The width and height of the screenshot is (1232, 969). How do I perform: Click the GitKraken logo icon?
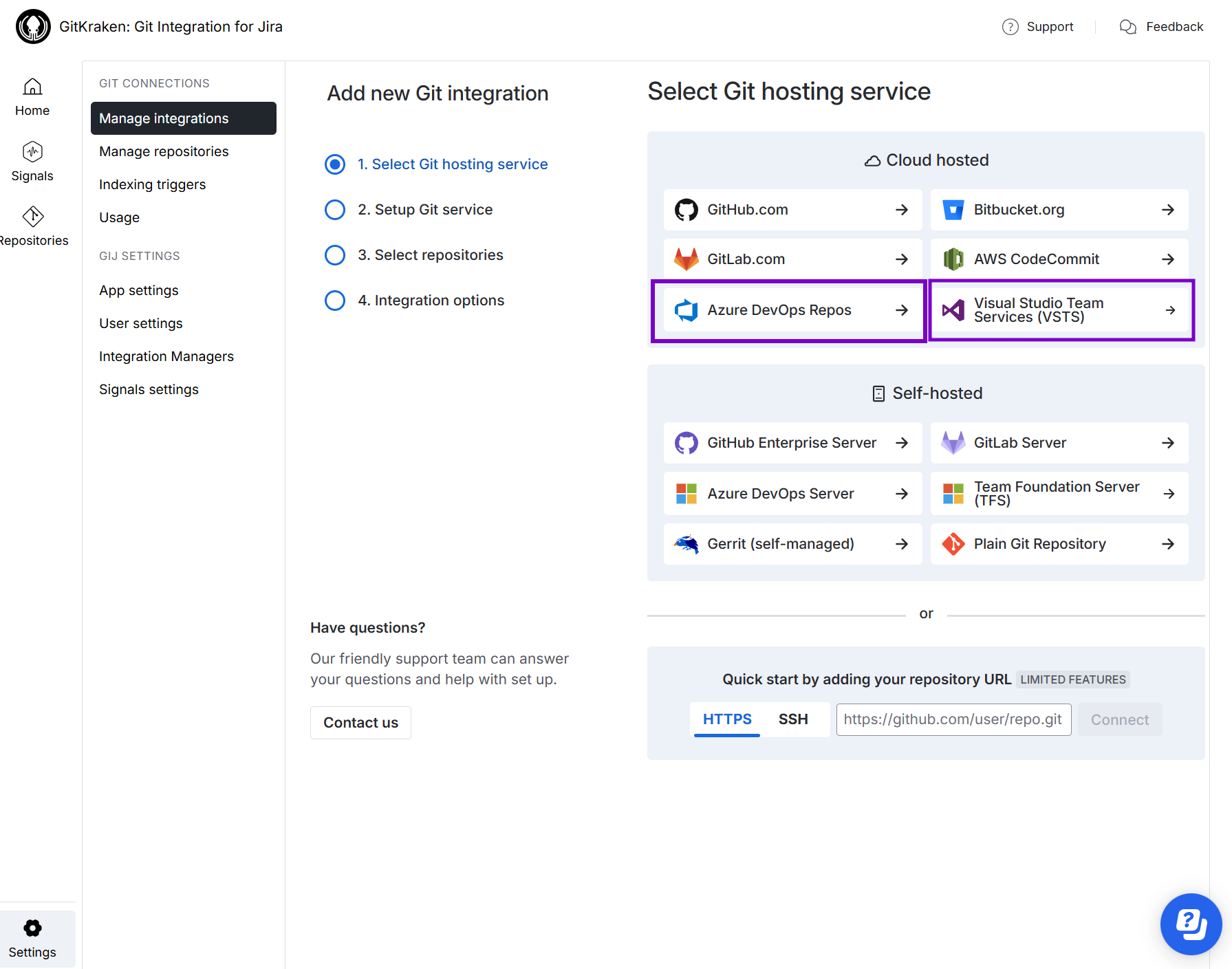click(x=33, y=27)
